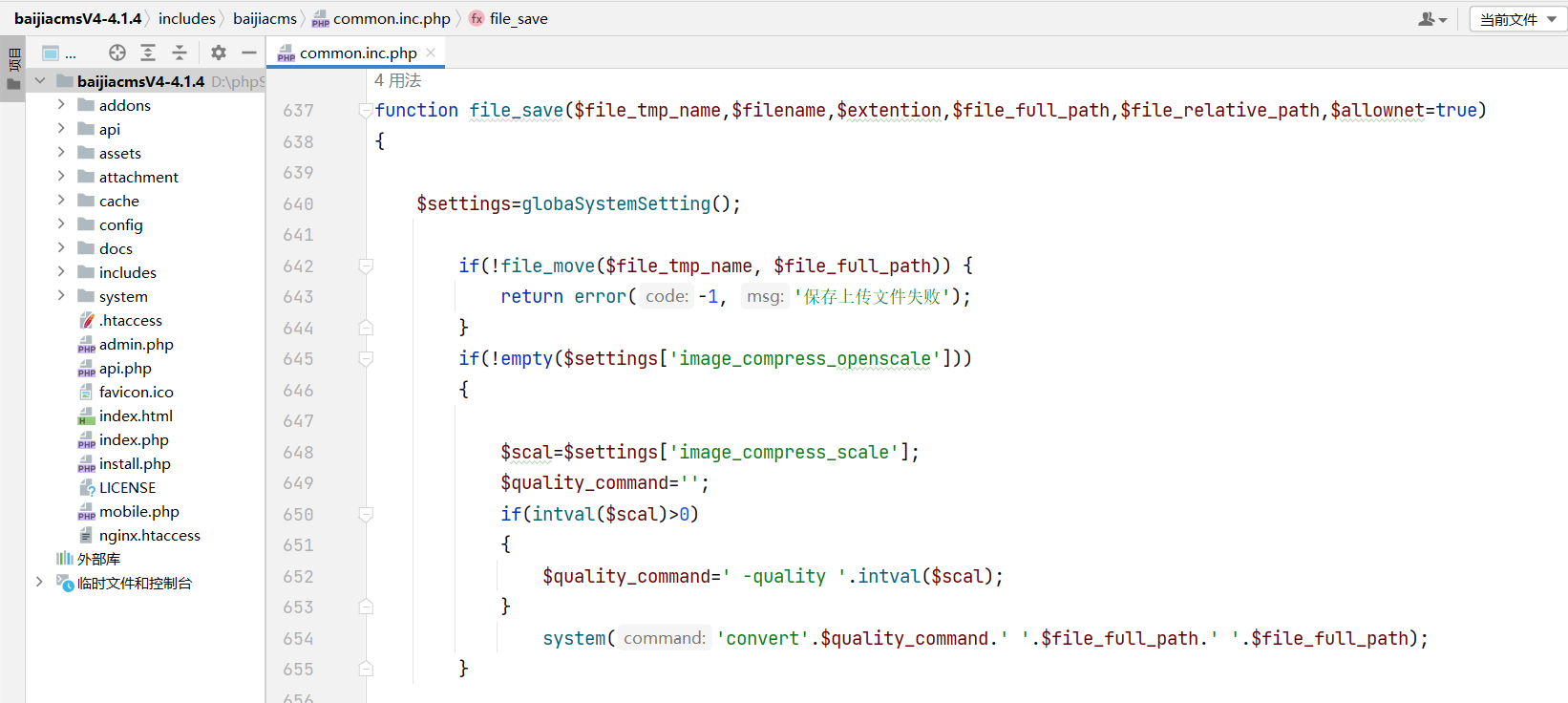Click the index.php file icon
The height and width of the screenshot is (703, 1568).
point(87,439)
